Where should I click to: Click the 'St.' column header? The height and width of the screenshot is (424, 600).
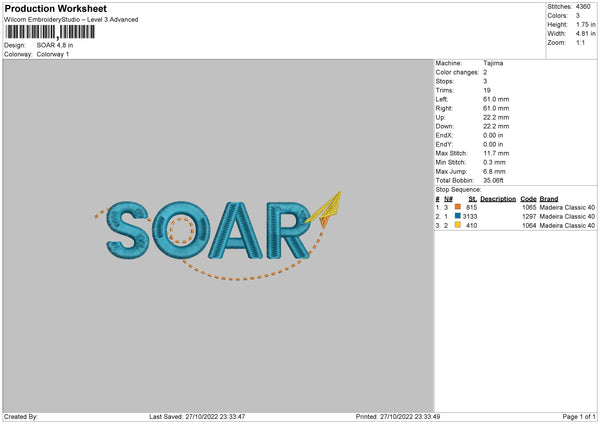tap(473, 199)
